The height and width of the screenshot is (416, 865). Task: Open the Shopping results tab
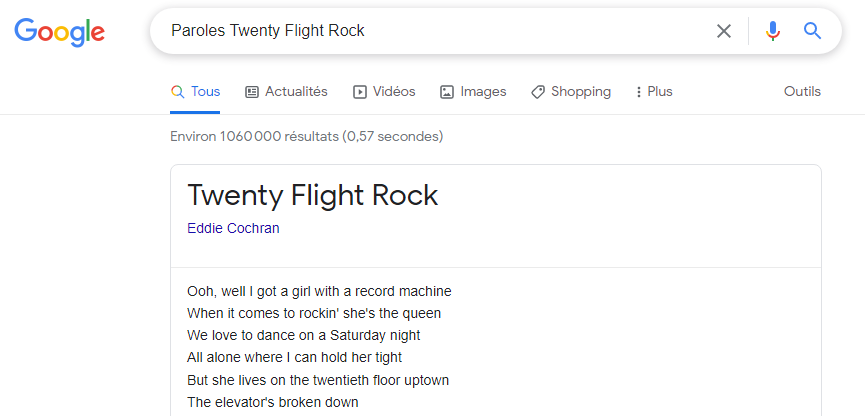[580, 92]
